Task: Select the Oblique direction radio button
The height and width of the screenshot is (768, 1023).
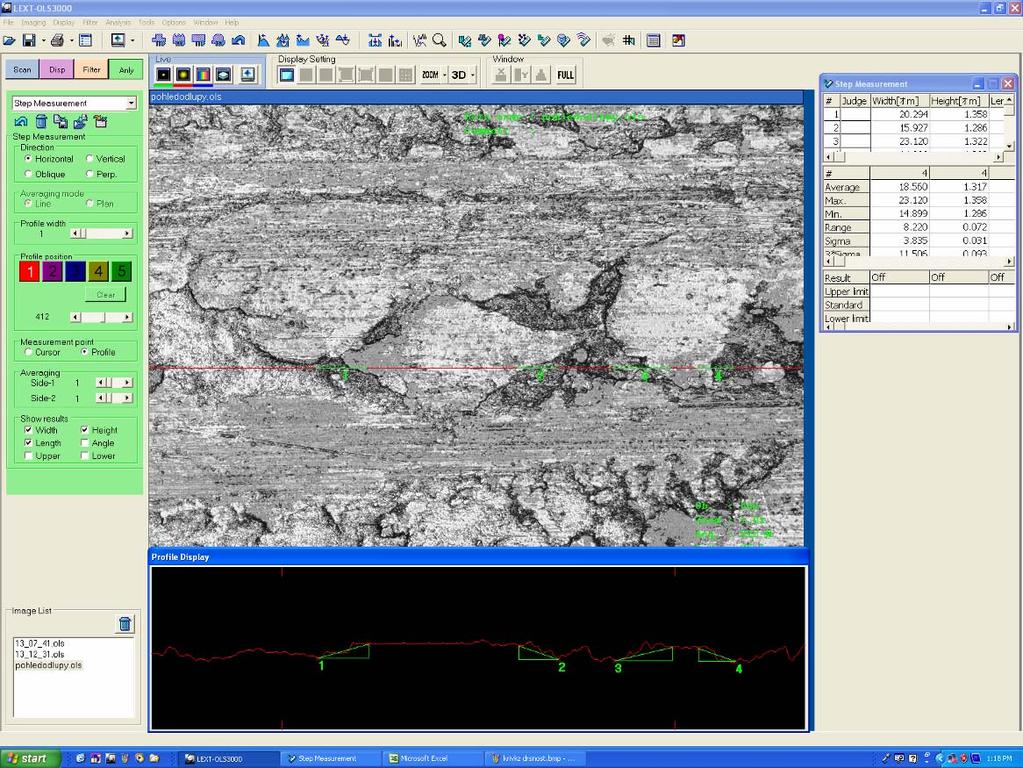Action: click(x=28, y=174)
